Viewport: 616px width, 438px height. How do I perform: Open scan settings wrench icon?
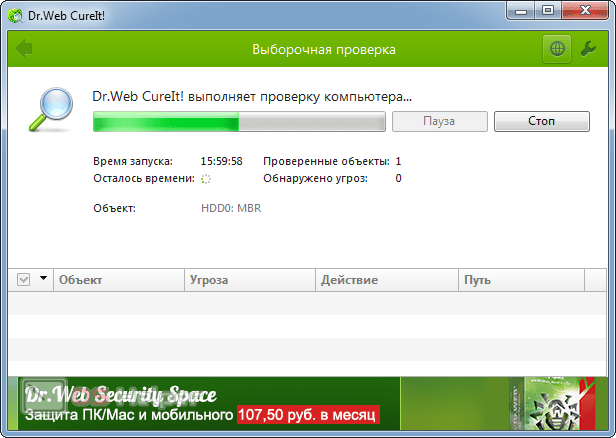click(588, 49)
